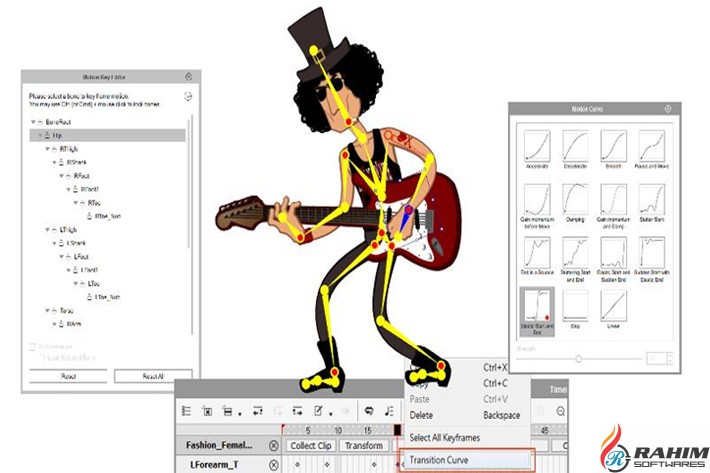Click the third timeline toolbar icon with small arrow

(228, 411)
